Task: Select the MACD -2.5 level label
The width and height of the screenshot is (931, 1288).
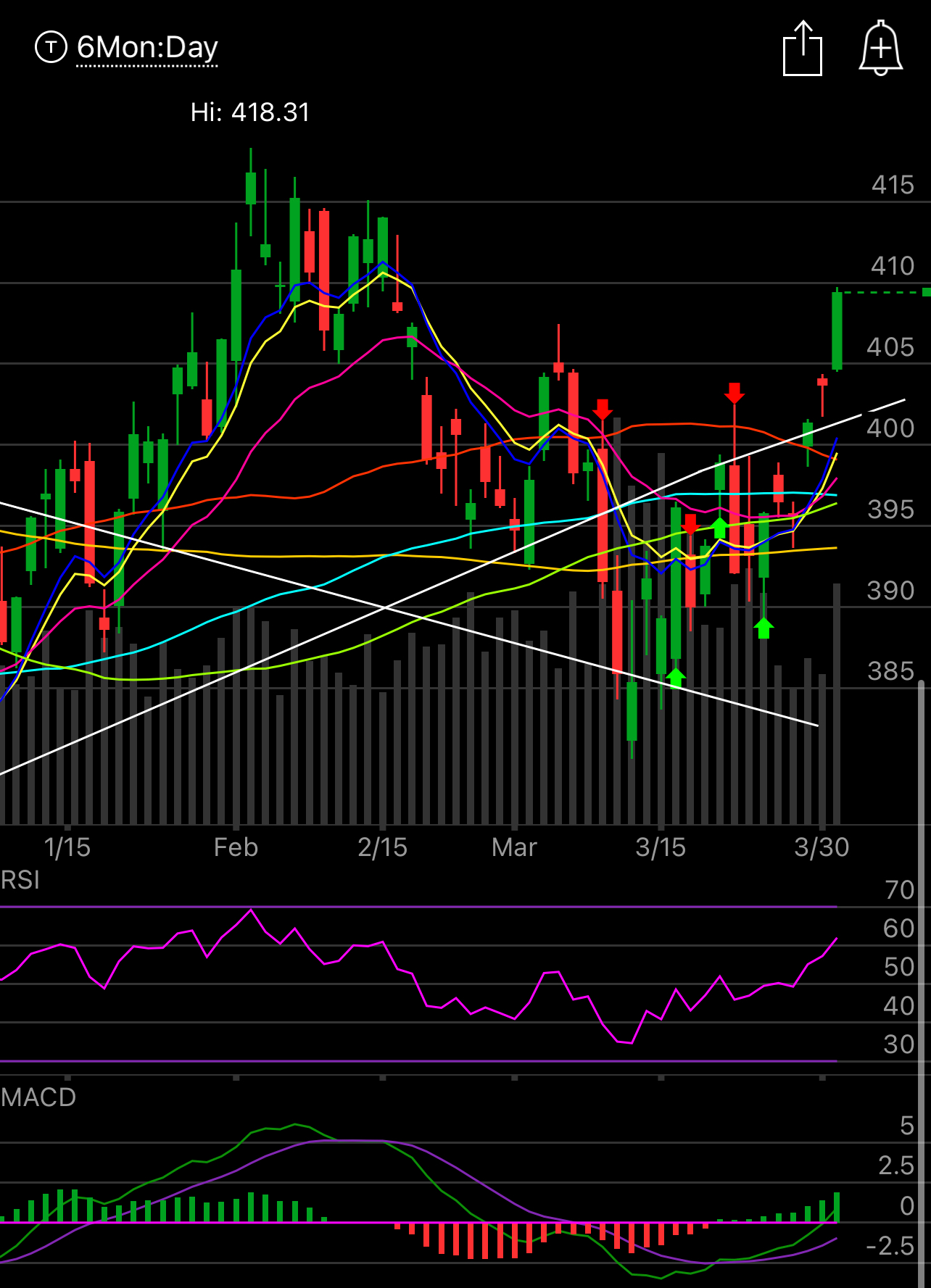Action: (x=890, y=1246)
